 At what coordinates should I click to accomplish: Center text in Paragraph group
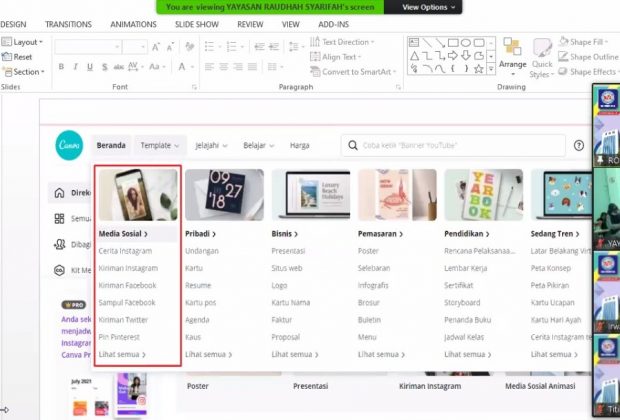click(223, 67)
